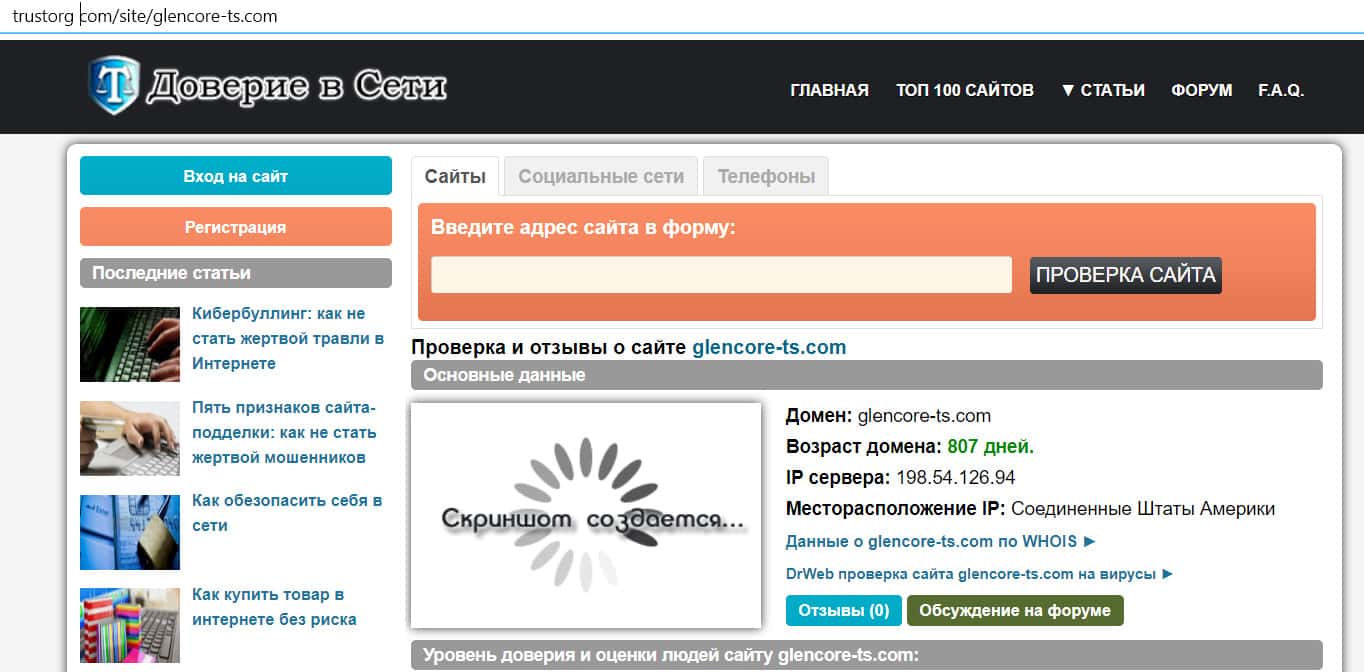
Task: Switch to the Телефоны tab
Action: (766, 177)
